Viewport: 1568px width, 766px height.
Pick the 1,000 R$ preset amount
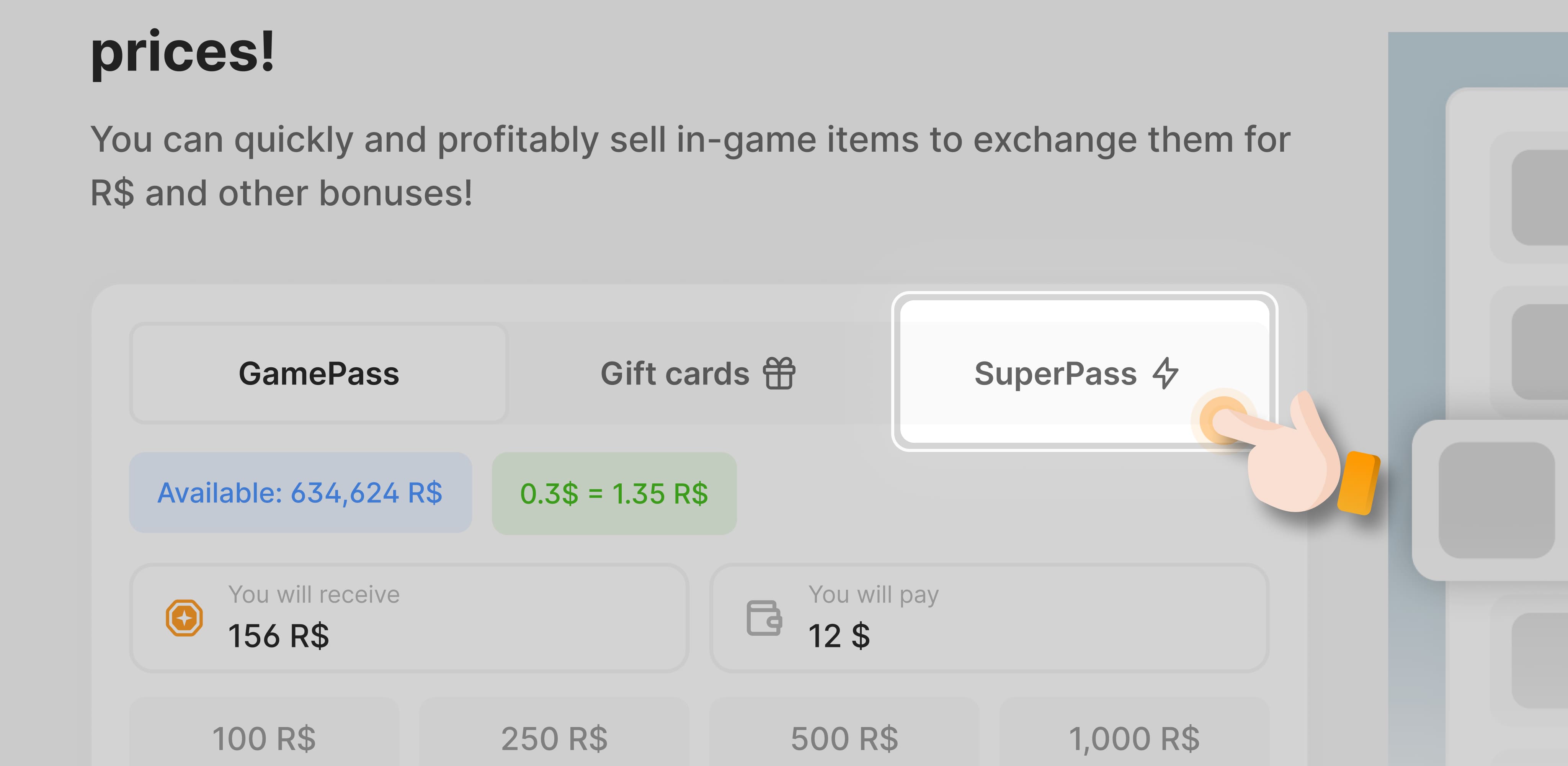pyautogui.click(x=1134, y=738)
